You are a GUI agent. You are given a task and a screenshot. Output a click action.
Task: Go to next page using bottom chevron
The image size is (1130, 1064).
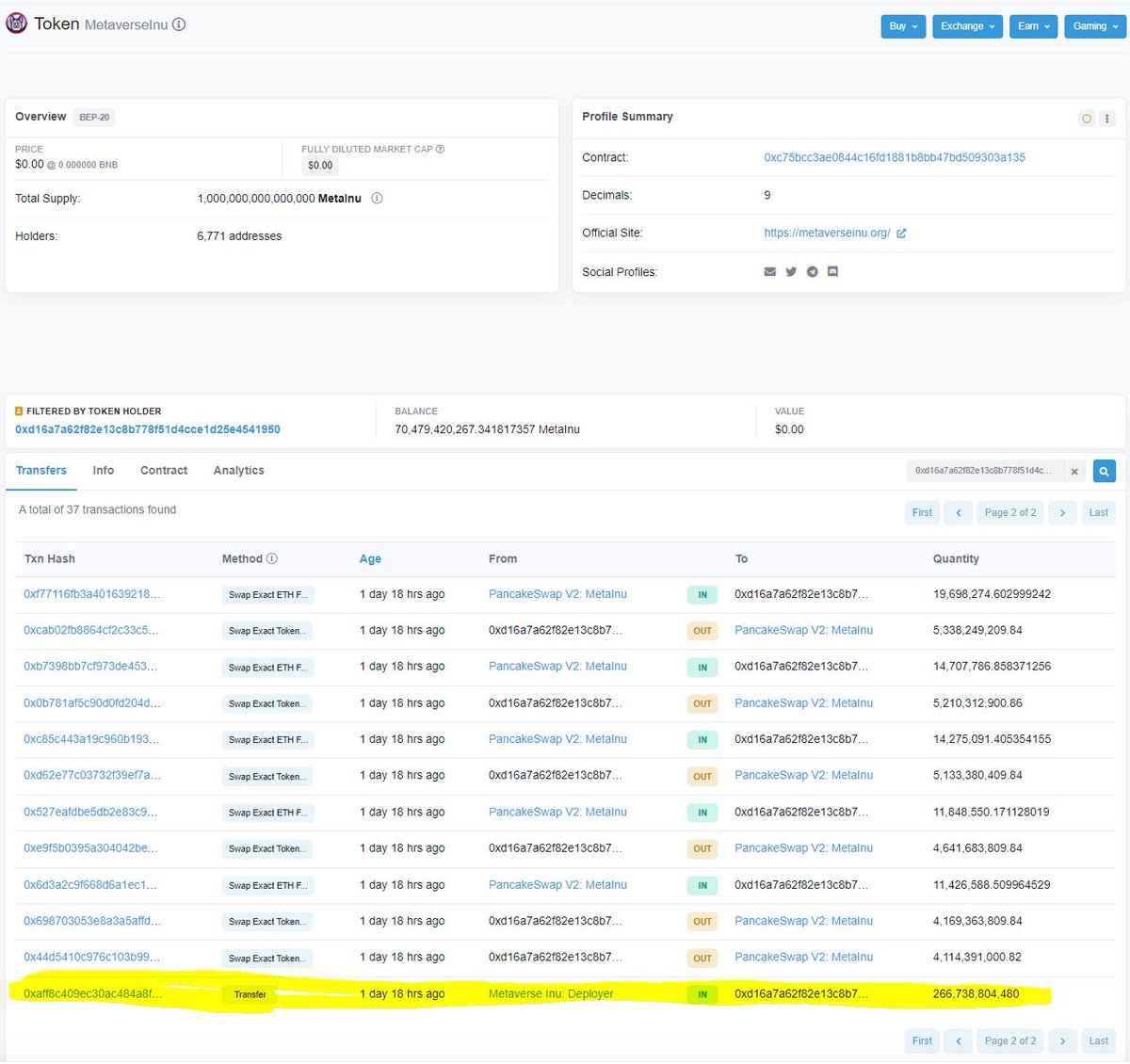pos(1062,1041)
